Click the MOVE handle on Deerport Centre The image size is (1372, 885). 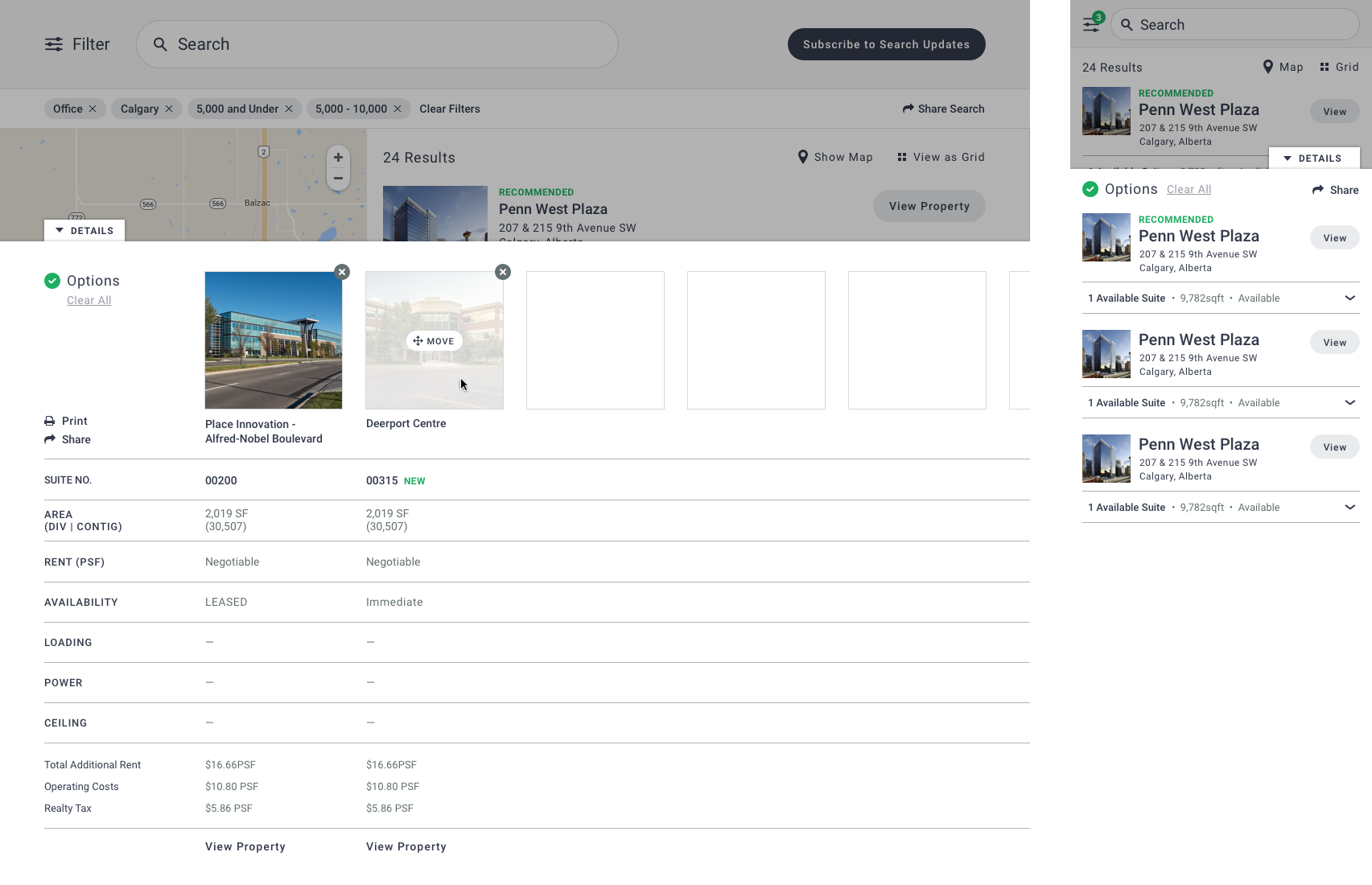coord(435,341)
